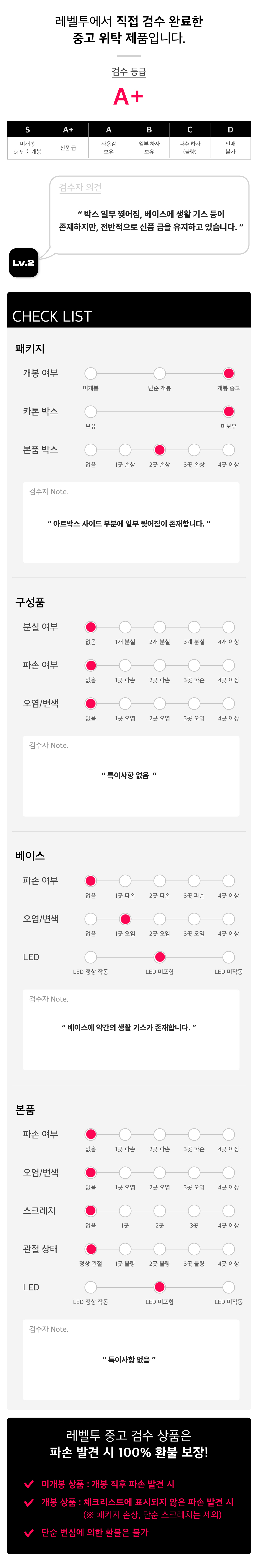This screenshot has height=1568, width=258.
Task: Click the checkmark beside 단순 변심 환불 불가
Action: (28, 1533)
